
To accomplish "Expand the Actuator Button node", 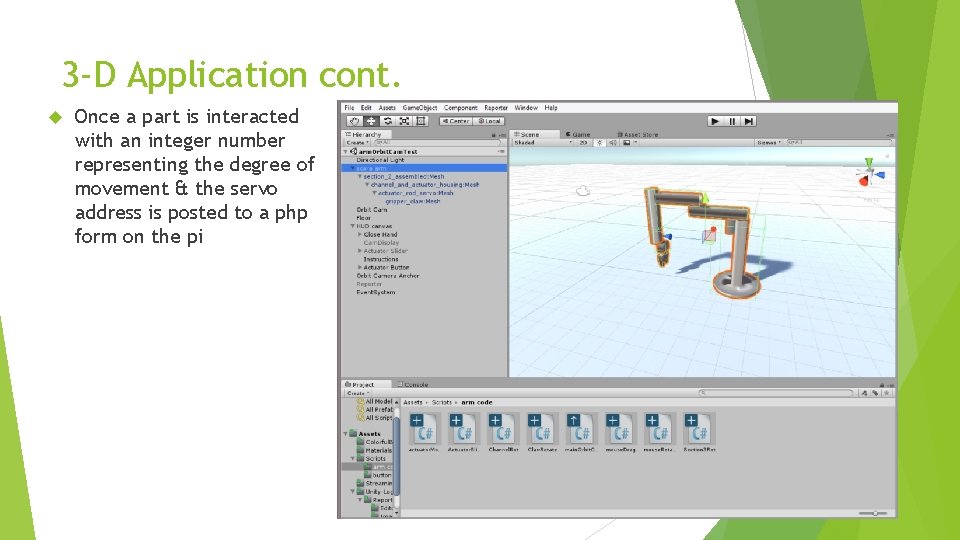I will [x=360, y=267].
